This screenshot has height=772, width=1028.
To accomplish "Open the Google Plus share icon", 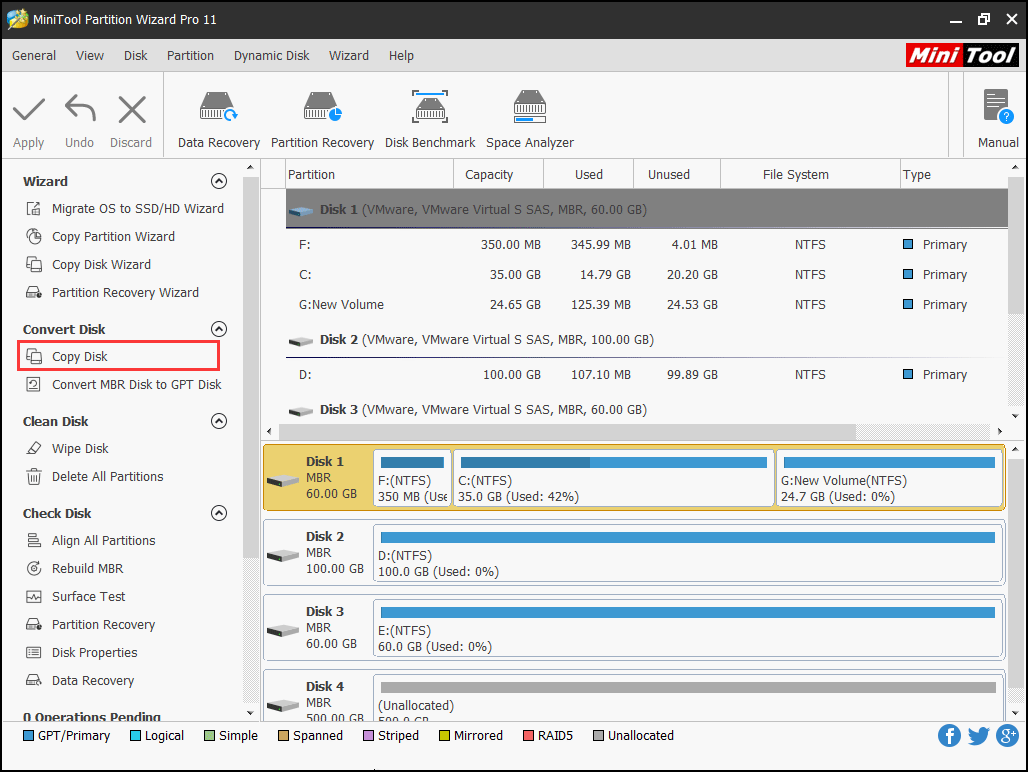I will (x=1008, y=735).
